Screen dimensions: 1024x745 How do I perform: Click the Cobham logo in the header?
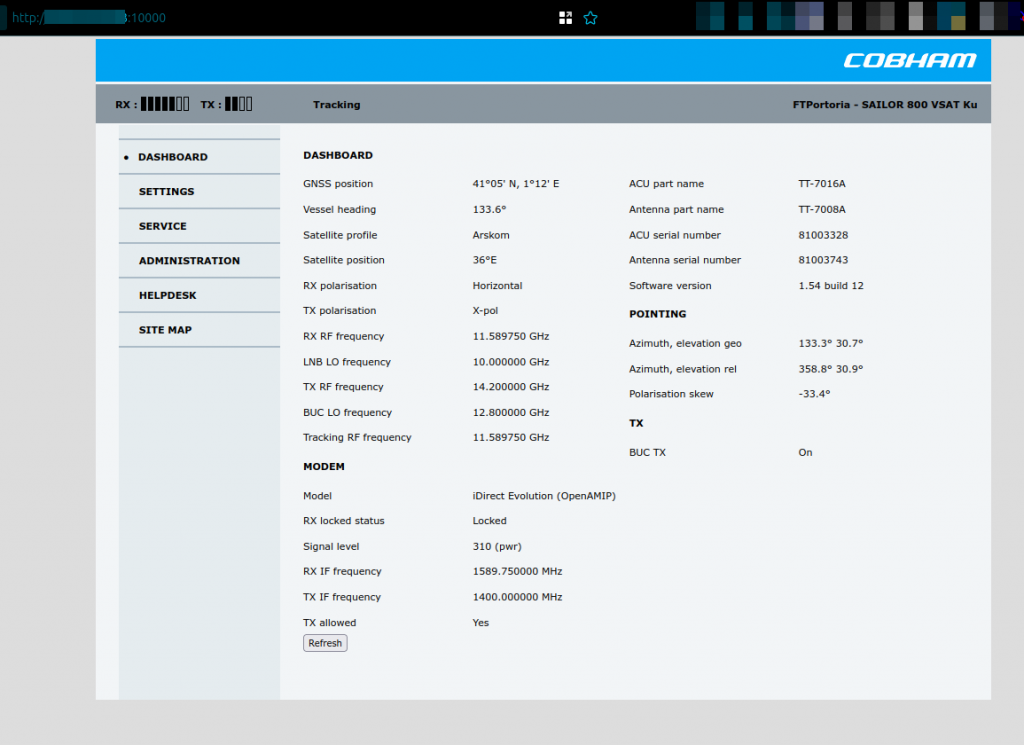pos(909,61)
